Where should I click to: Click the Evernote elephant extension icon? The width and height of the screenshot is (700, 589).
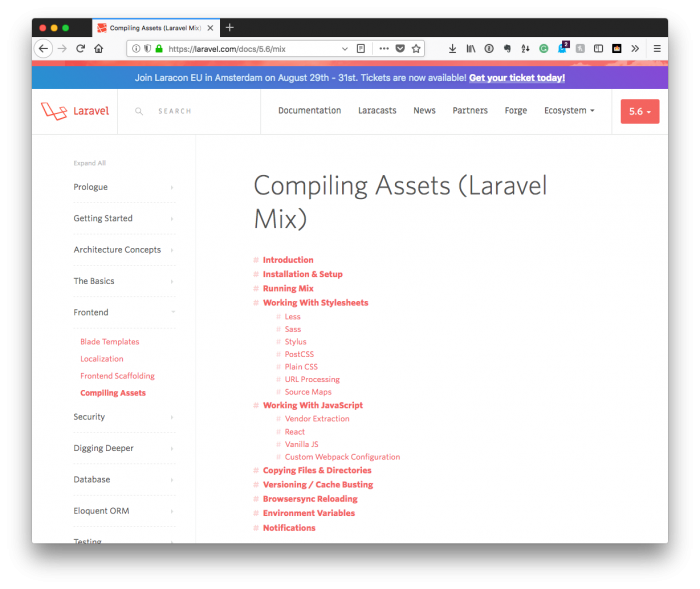click(507, 49)
